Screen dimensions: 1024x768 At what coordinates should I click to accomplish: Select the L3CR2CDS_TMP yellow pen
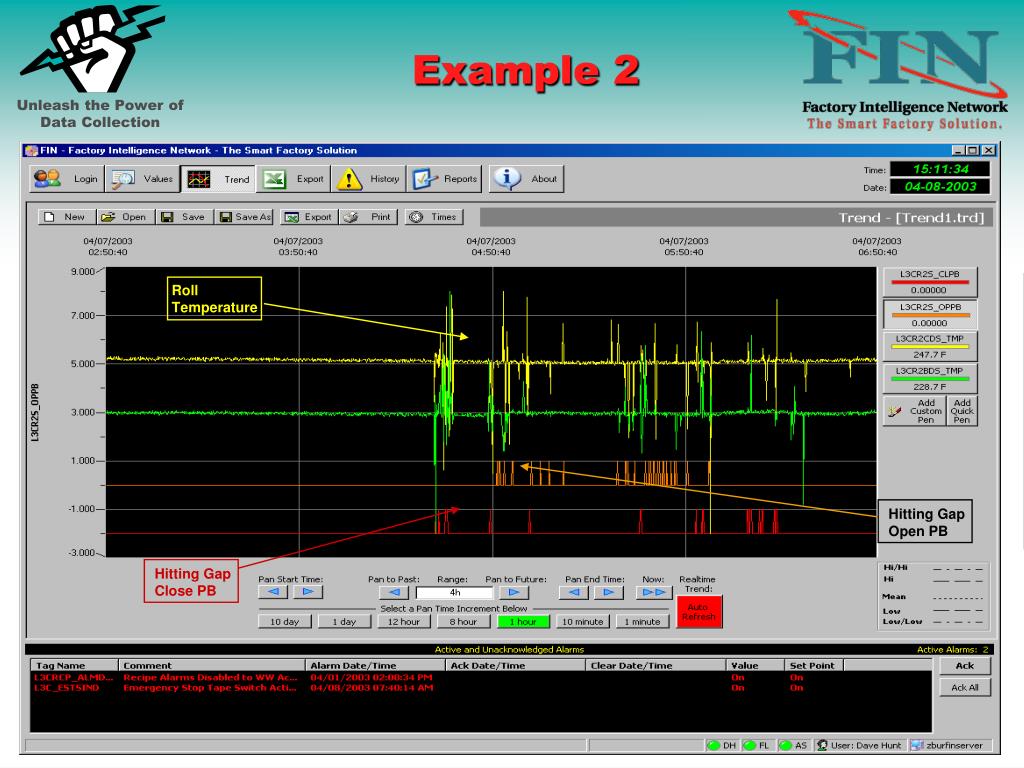click(930, 347)
